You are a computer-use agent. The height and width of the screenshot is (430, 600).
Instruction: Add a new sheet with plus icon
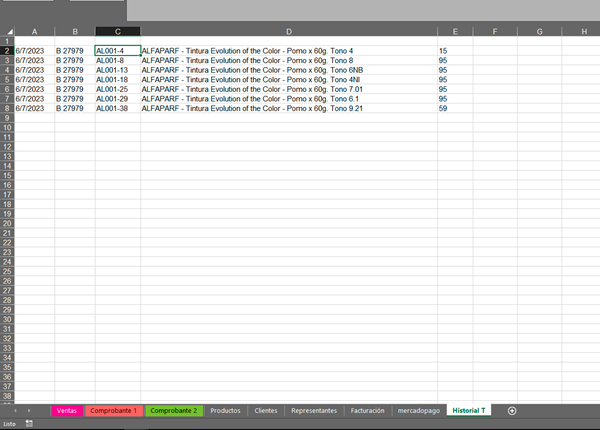click(x=512, y=410)
